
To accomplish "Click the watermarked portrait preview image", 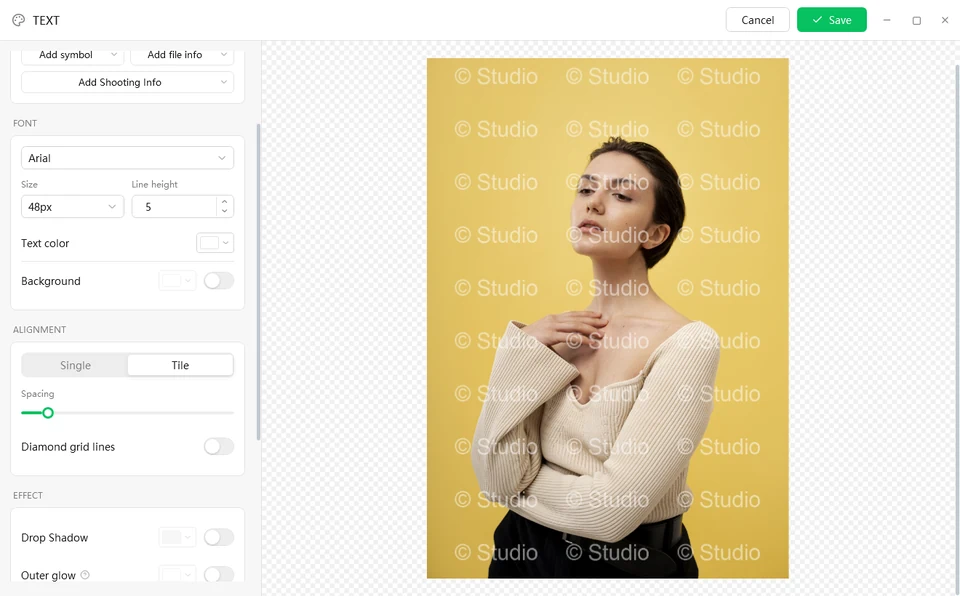I will tap(607, 318).
